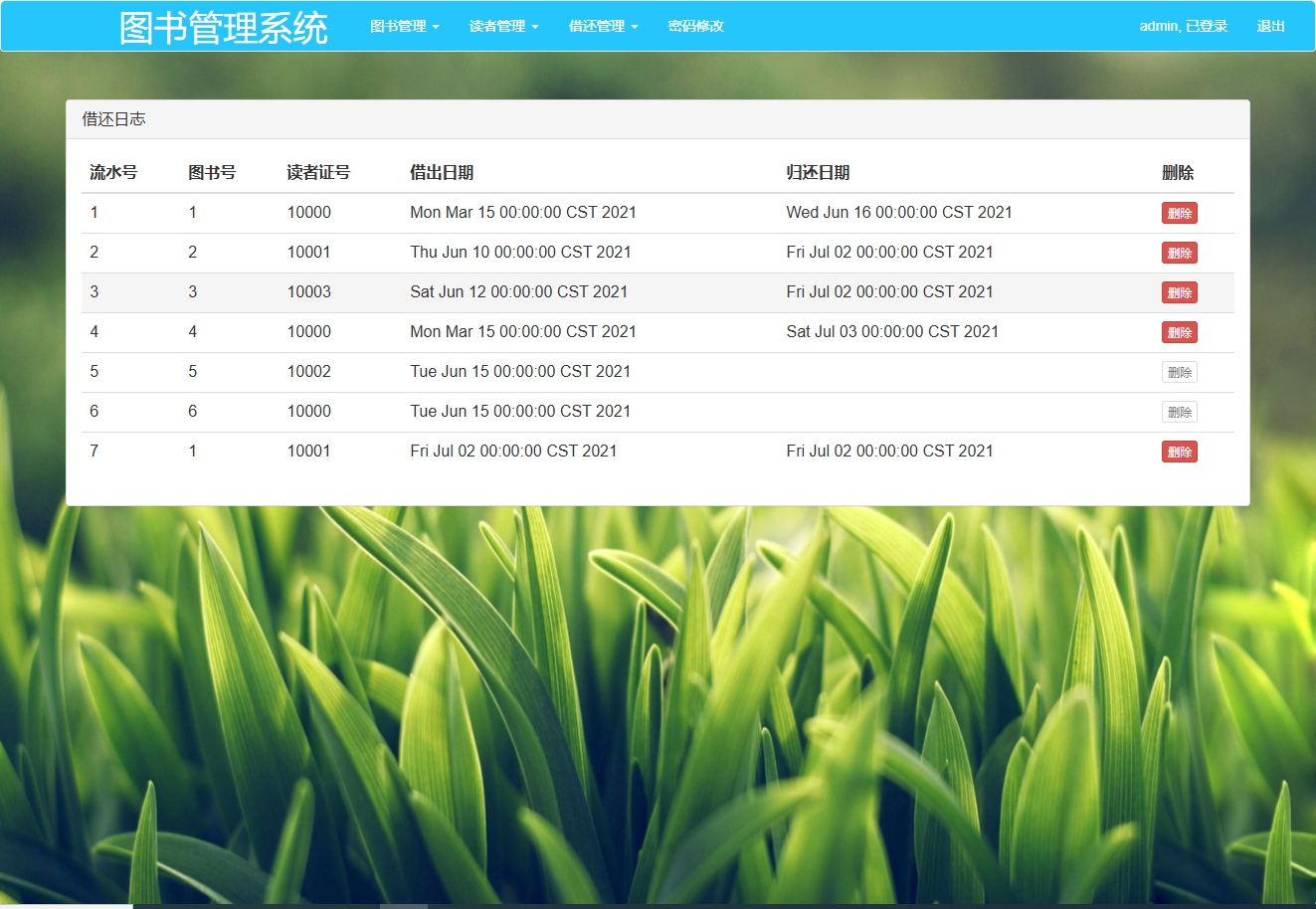Click reader ID 10000 in serial 4 row
Viewport: 1316px width, 909px height.
point(309,331)
